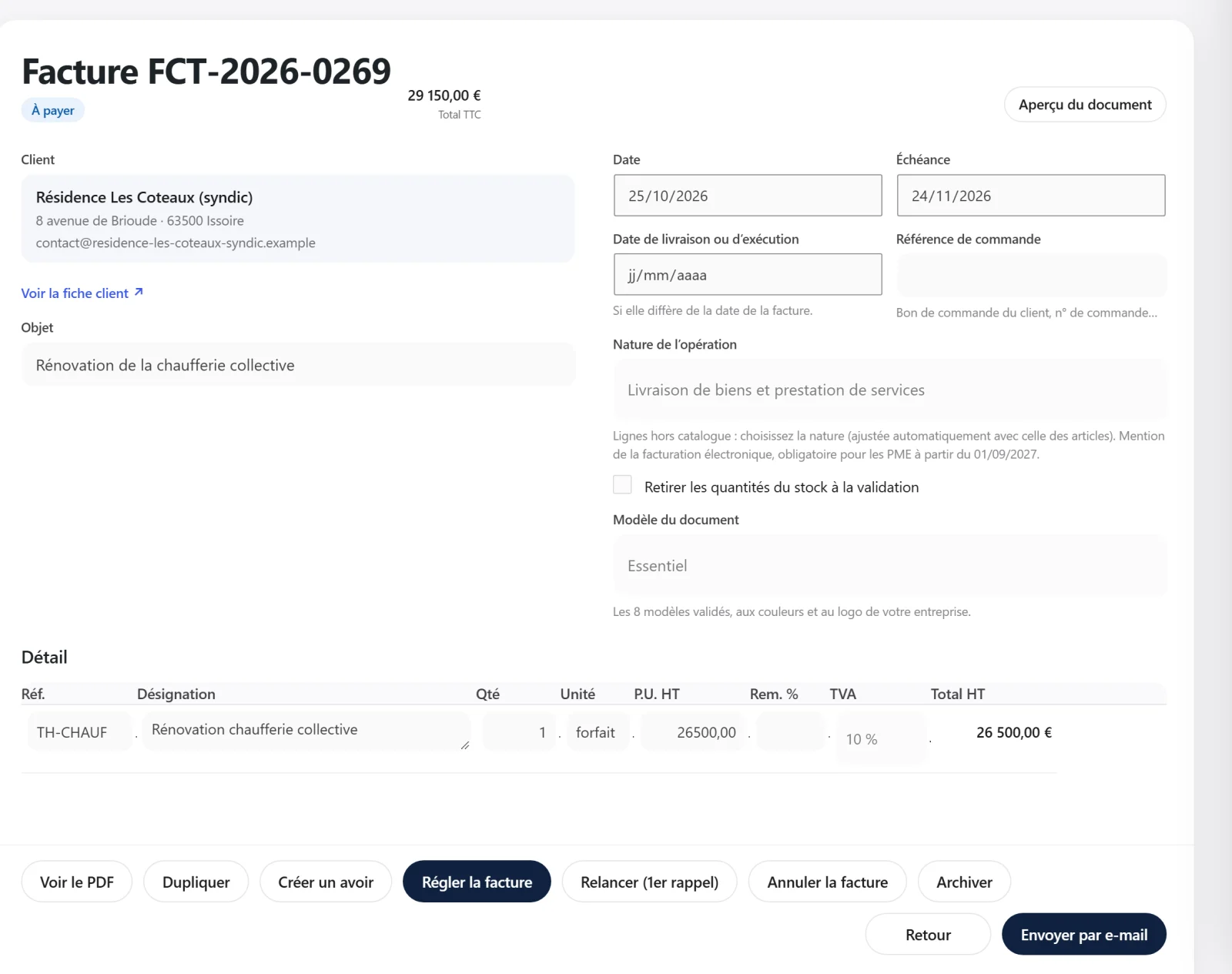Viewport: 1232px width, 974px height.
Task: Click Envoyer par e-mail
Action: pos(1084,934)
